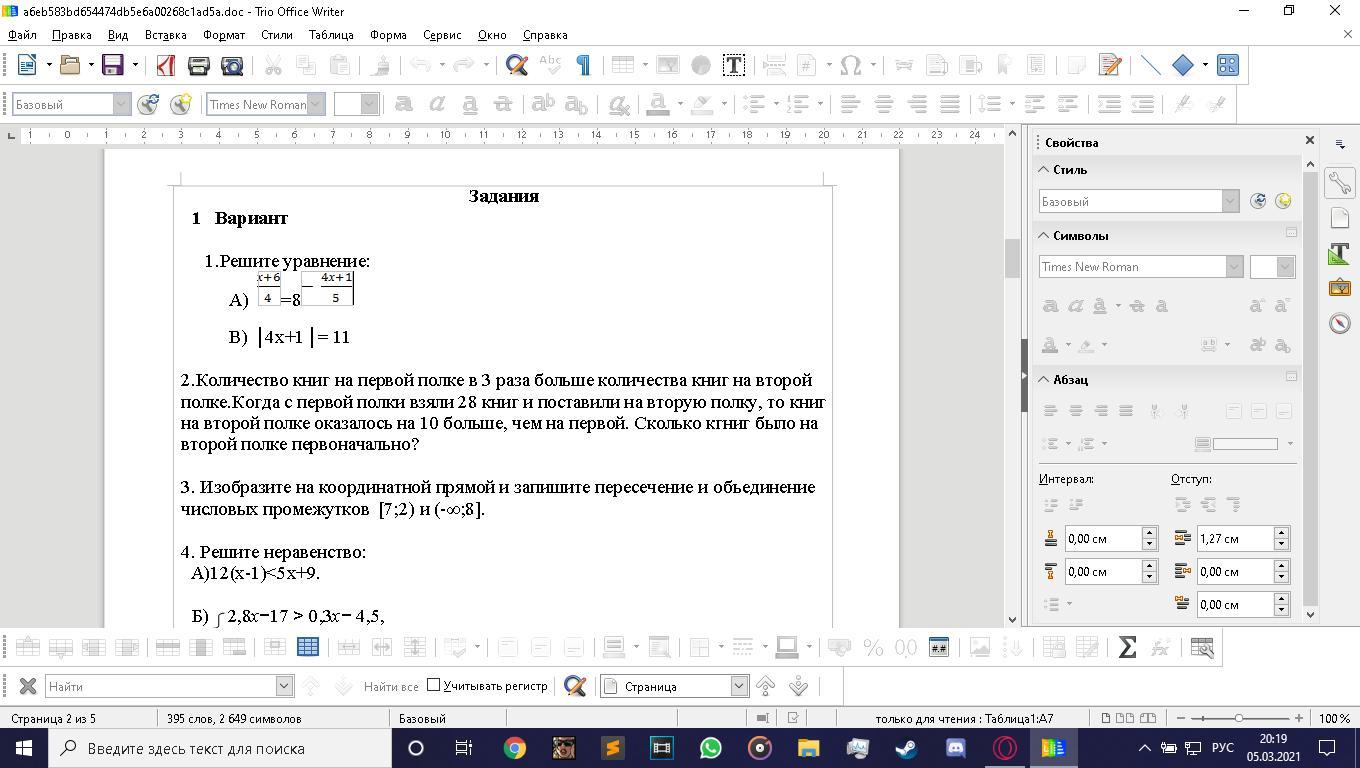Open the 'Страница' navigation dropdown
Image resolution: width=1360 pixels, height=768 pixels.
point(738,686)
